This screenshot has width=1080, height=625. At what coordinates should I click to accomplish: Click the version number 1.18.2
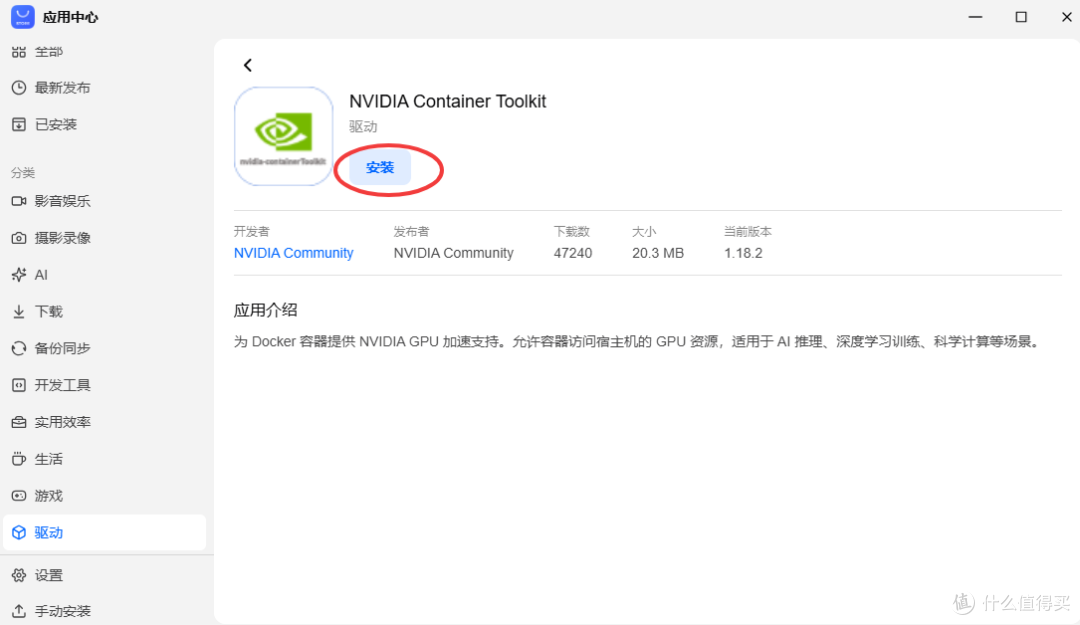[x=743, y=253]
